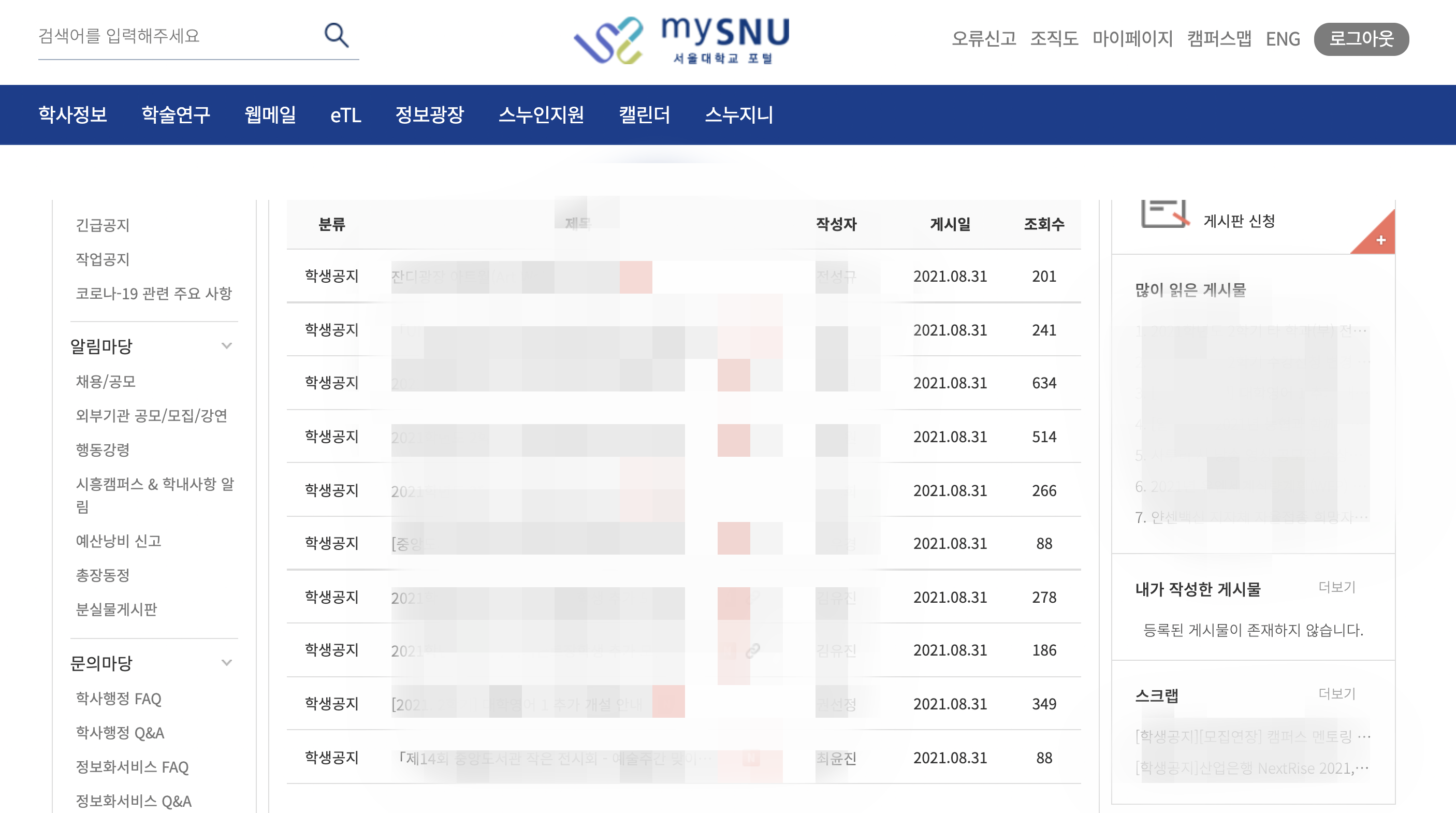This screenshot has width=1456, height=813.
Task: Focus the 검색어를 입력해주세요 search field
Action: [x=175, y=36]
